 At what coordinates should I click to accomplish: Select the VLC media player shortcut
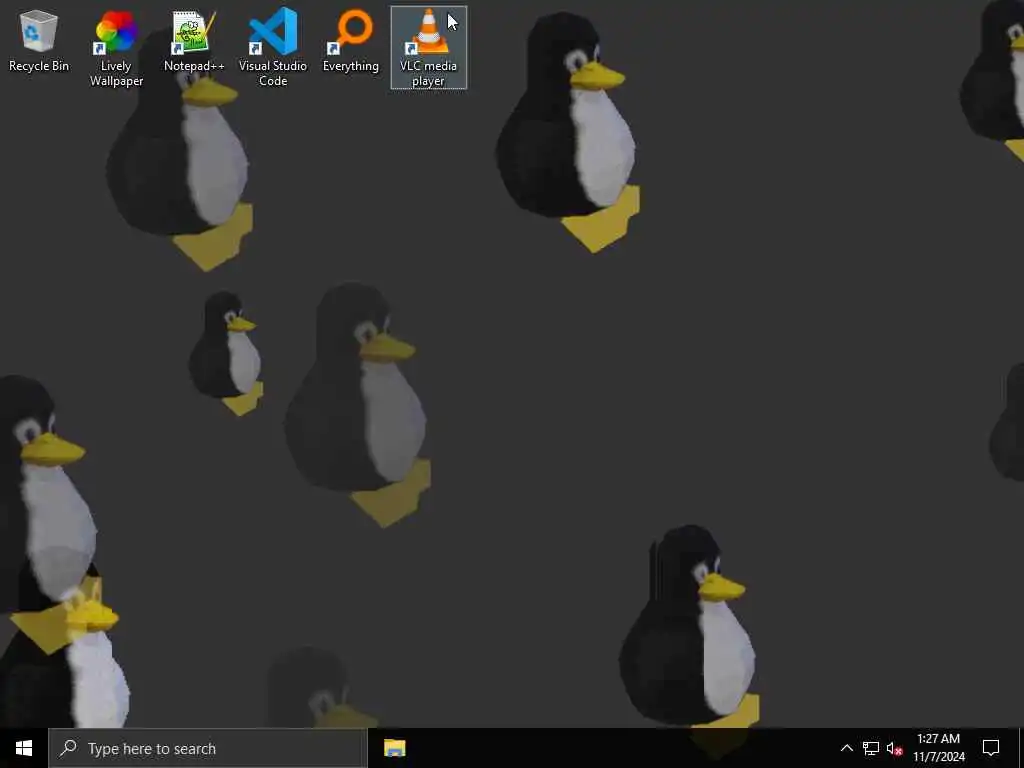(428, 48)
